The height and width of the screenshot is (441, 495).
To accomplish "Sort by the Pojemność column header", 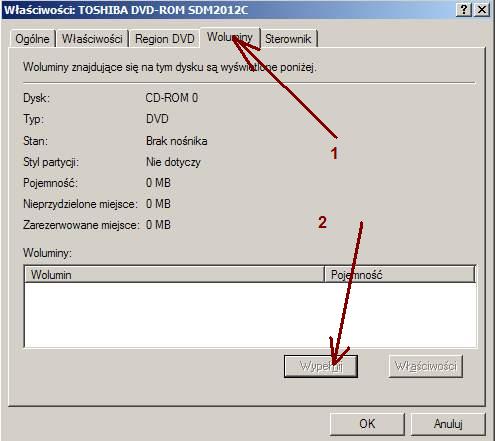I will pos(399,275).
